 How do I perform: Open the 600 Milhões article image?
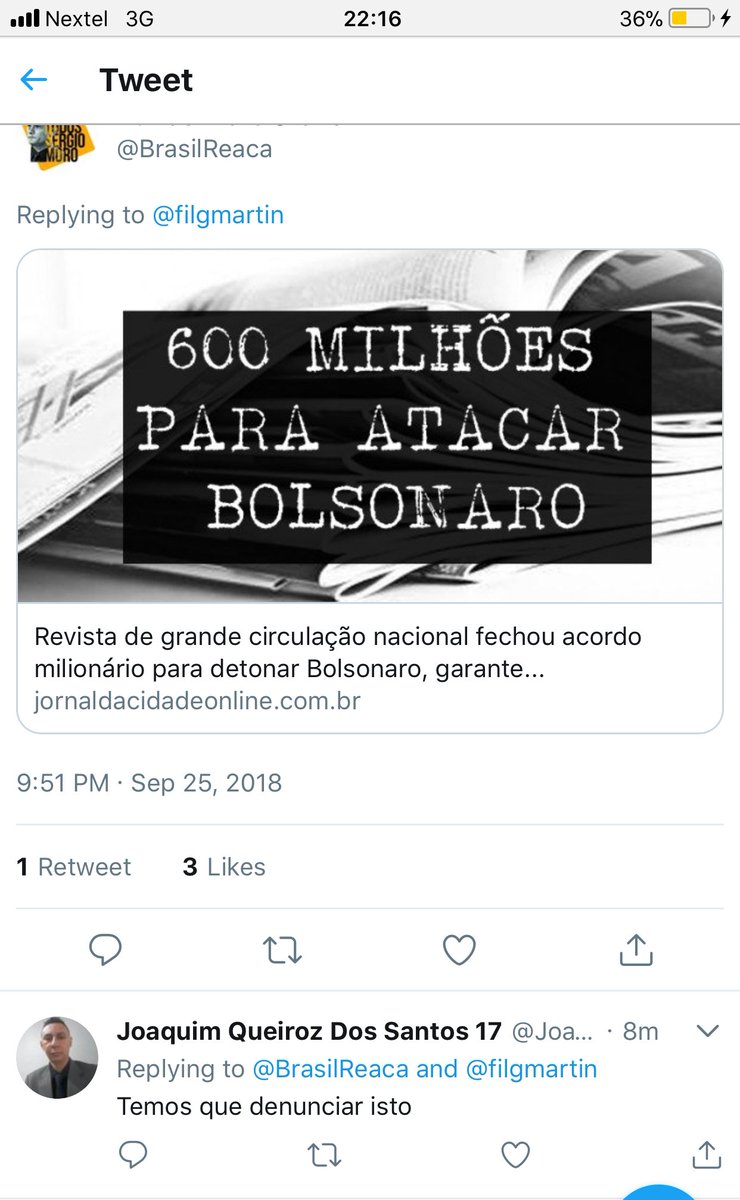(x=370, y=426)
